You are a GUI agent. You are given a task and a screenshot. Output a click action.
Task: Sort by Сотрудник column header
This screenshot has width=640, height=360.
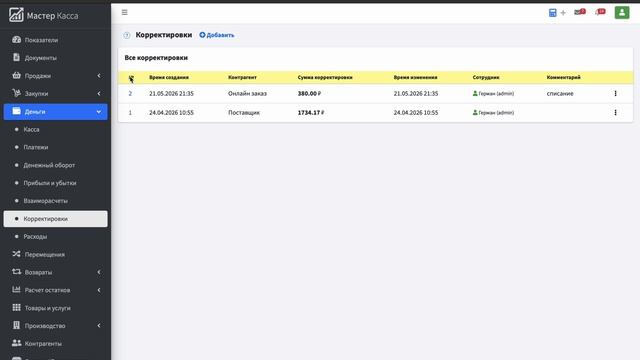[486, 77]
